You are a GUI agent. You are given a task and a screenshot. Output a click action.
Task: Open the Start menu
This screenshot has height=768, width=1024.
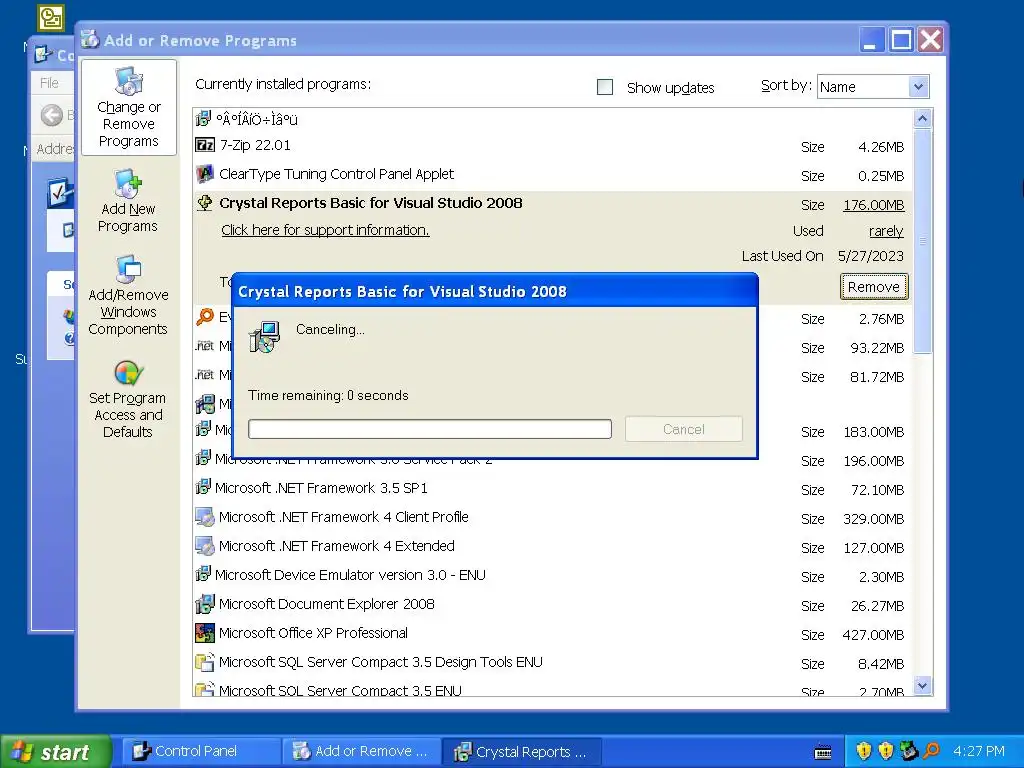pyautogui.click(x=56, y=752)
